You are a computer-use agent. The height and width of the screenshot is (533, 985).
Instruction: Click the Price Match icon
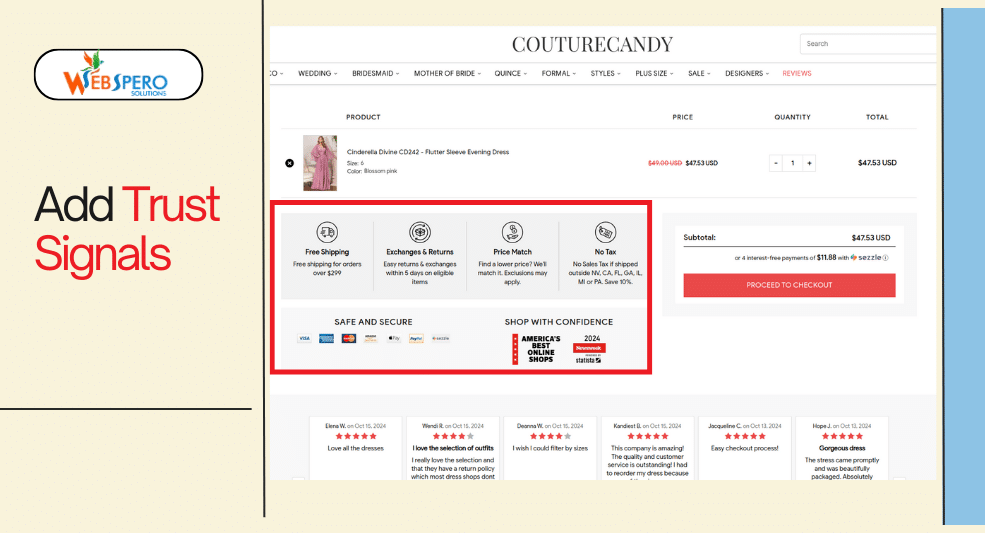click(x=513, y=233)
